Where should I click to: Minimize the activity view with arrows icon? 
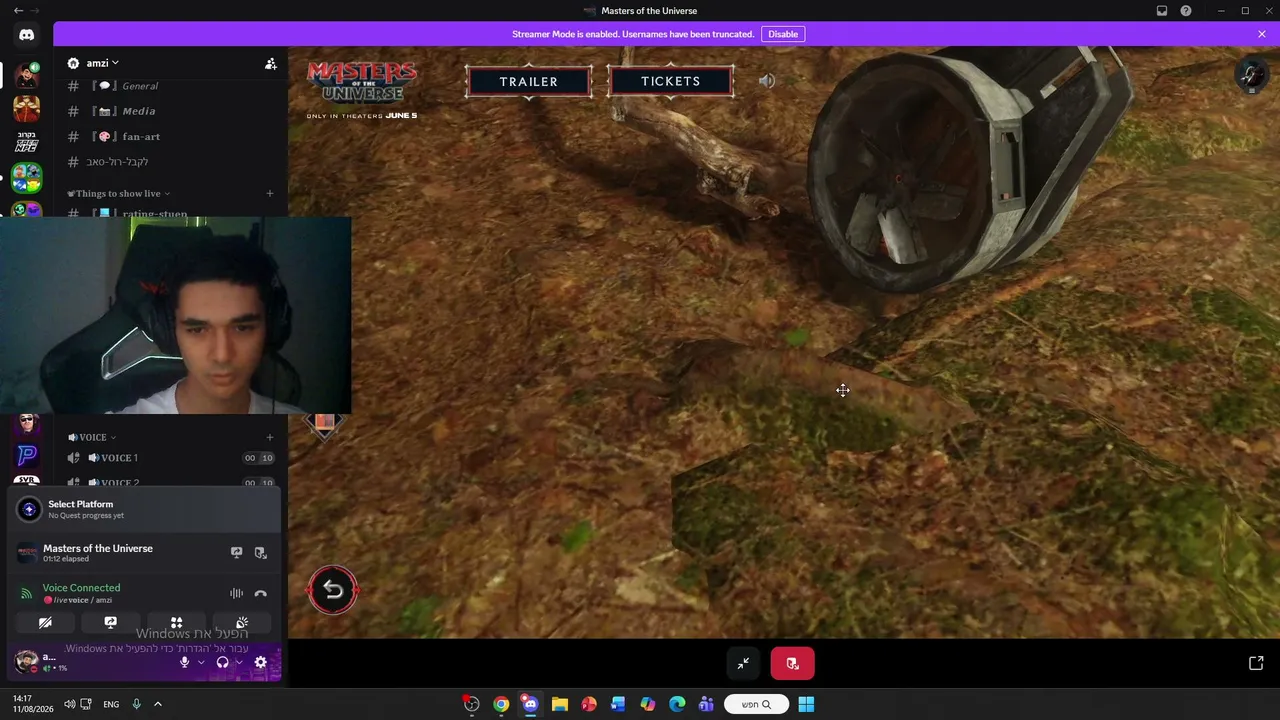[743, 663]
